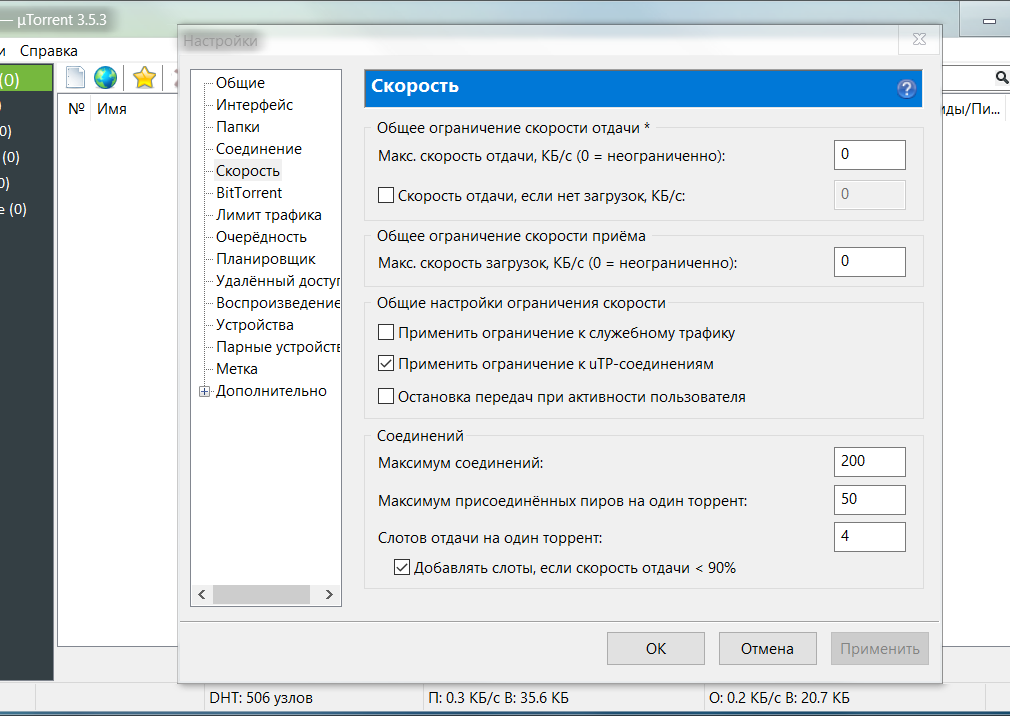Click the max peers per torrent field

click(x=870, y=500)
